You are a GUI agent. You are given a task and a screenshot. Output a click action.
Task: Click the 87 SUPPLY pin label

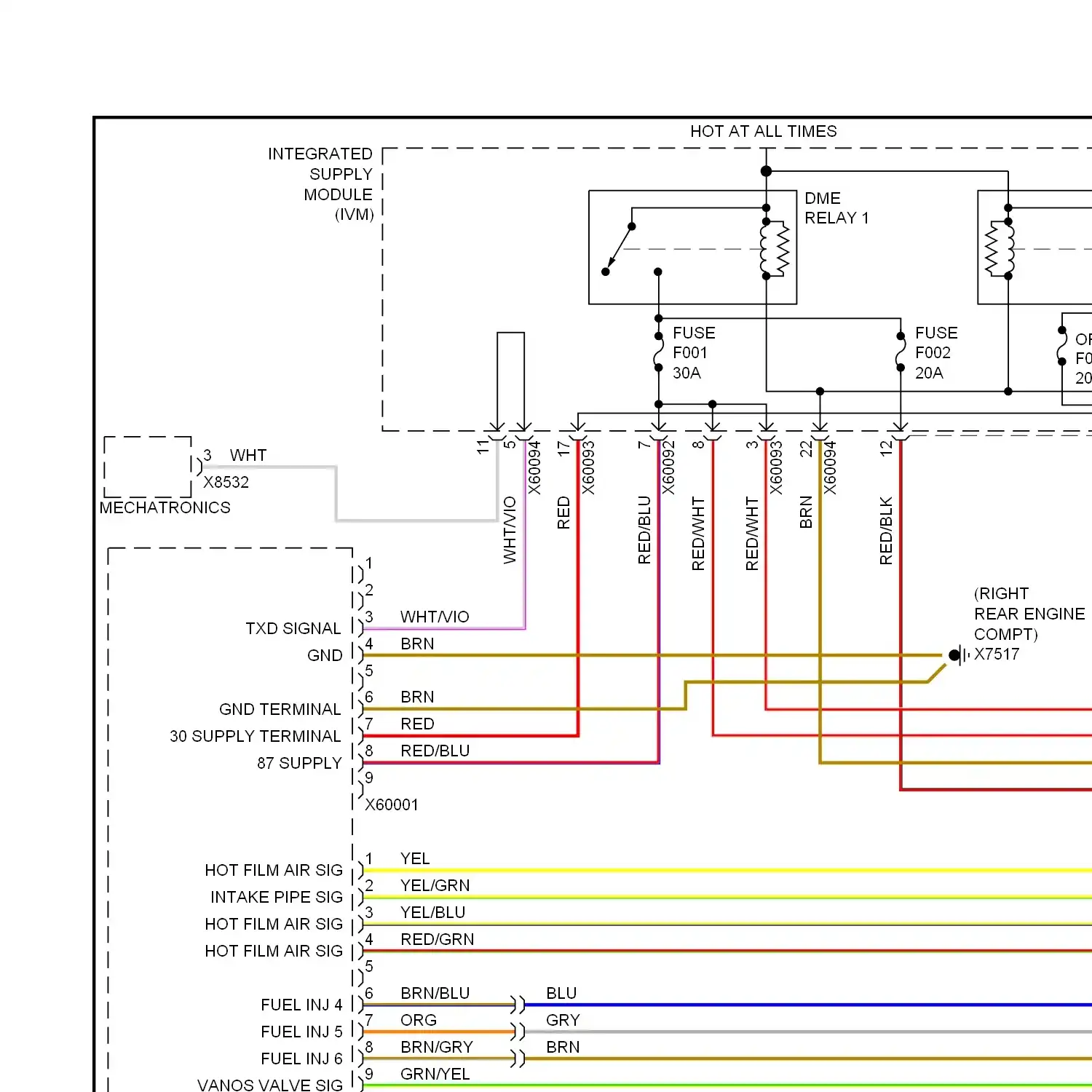tap(299, 763)
